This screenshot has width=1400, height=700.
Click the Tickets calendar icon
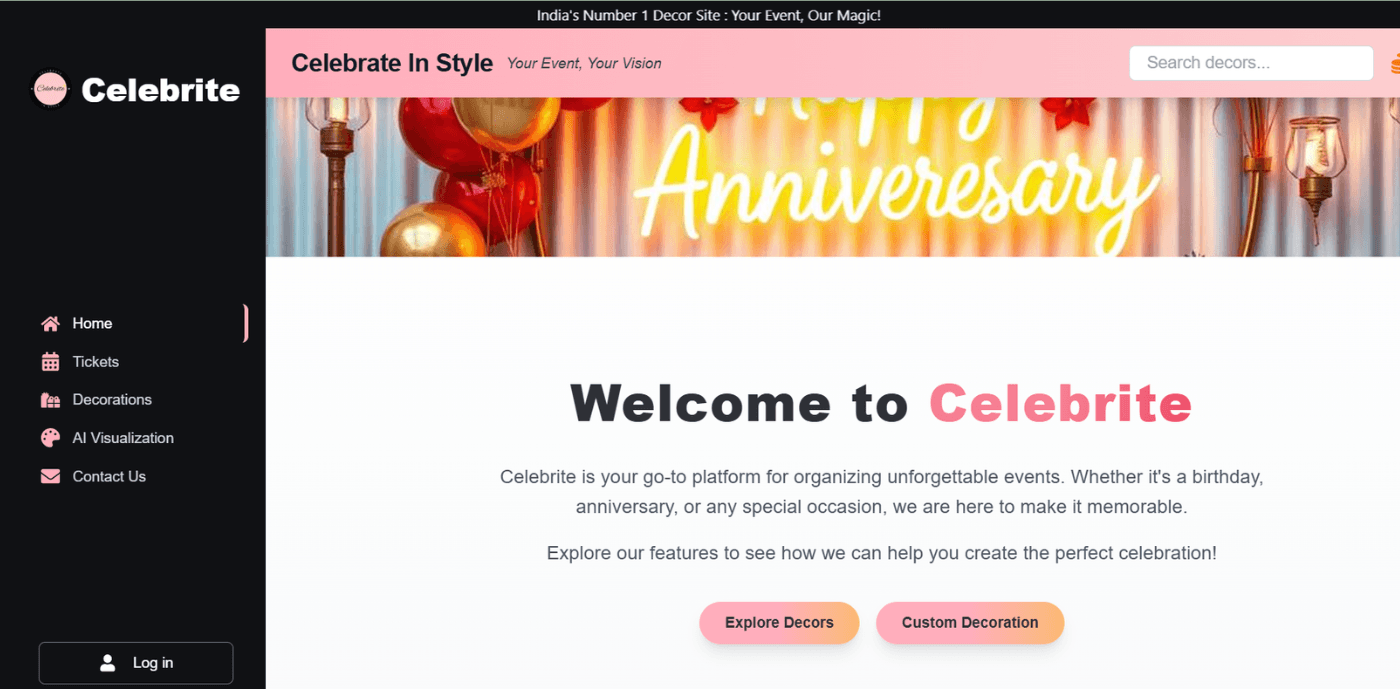pos(50,362)
